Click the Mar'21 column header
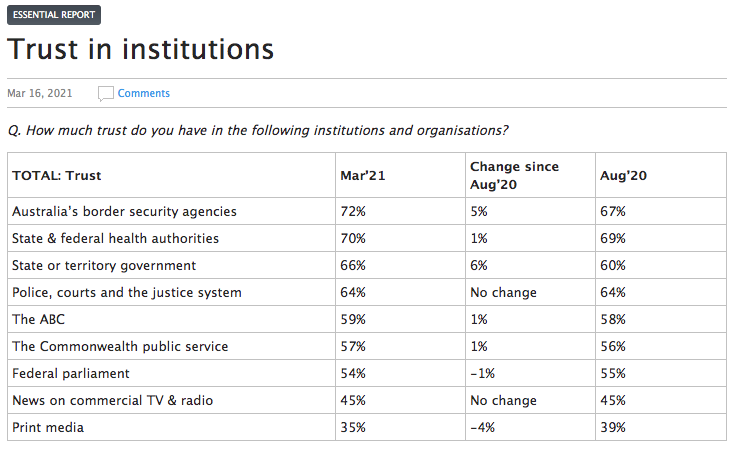 [362, 176]
